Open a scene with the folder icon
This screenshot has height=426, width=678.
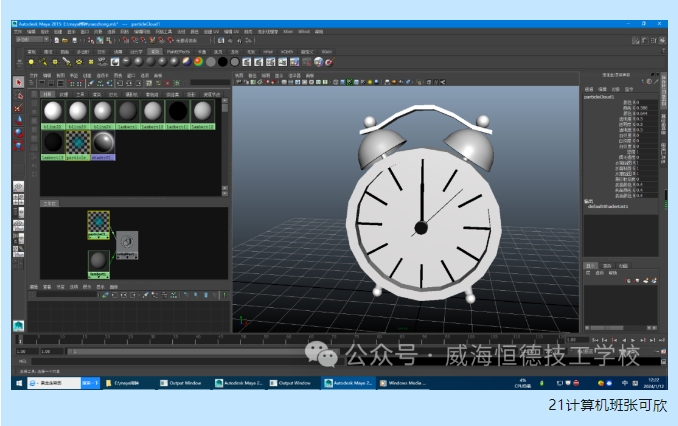(65, 40)
